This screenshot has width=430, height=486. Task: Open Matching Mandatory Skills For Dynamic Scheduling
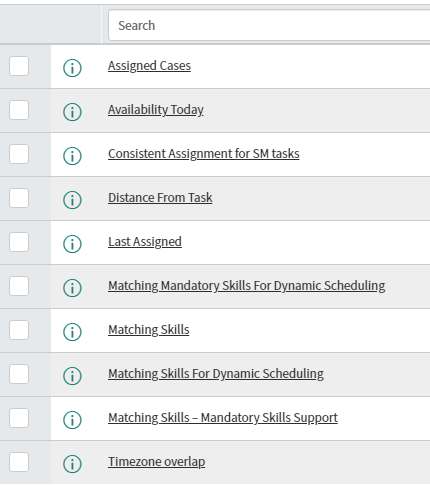247,286
